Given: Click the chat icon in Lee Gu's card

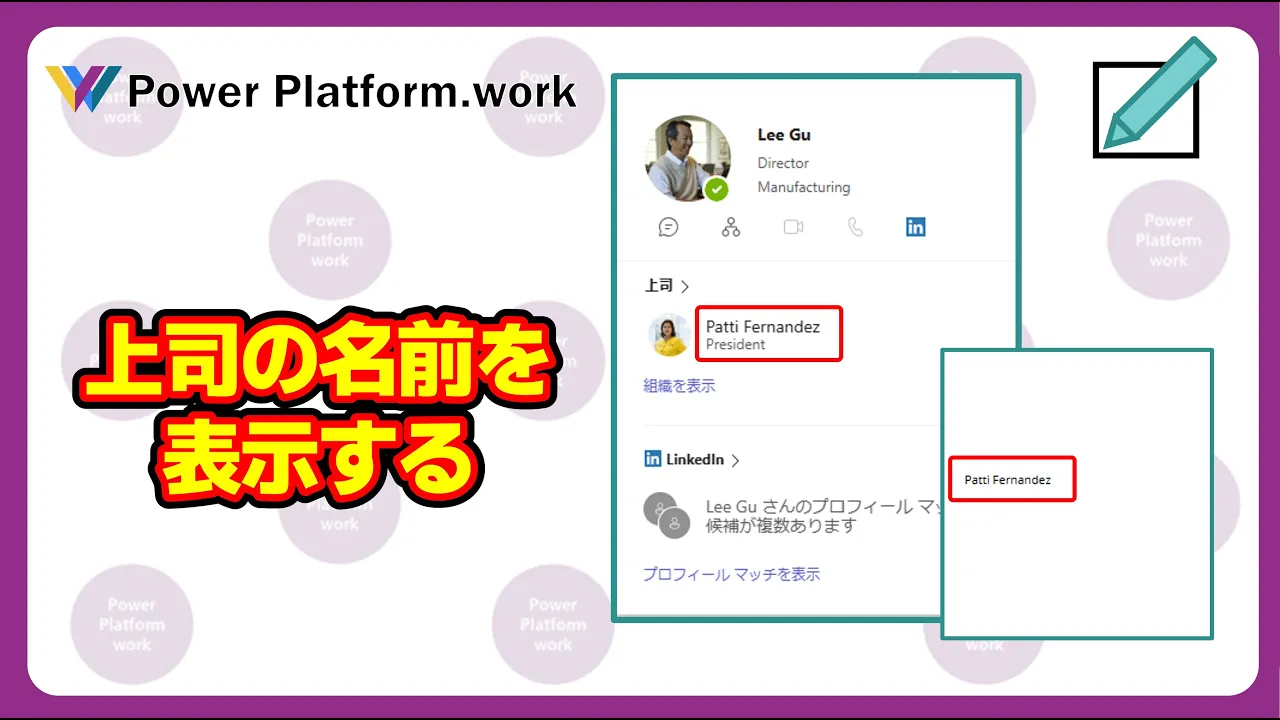Looking at the screenshot, I should pos(668,227).
